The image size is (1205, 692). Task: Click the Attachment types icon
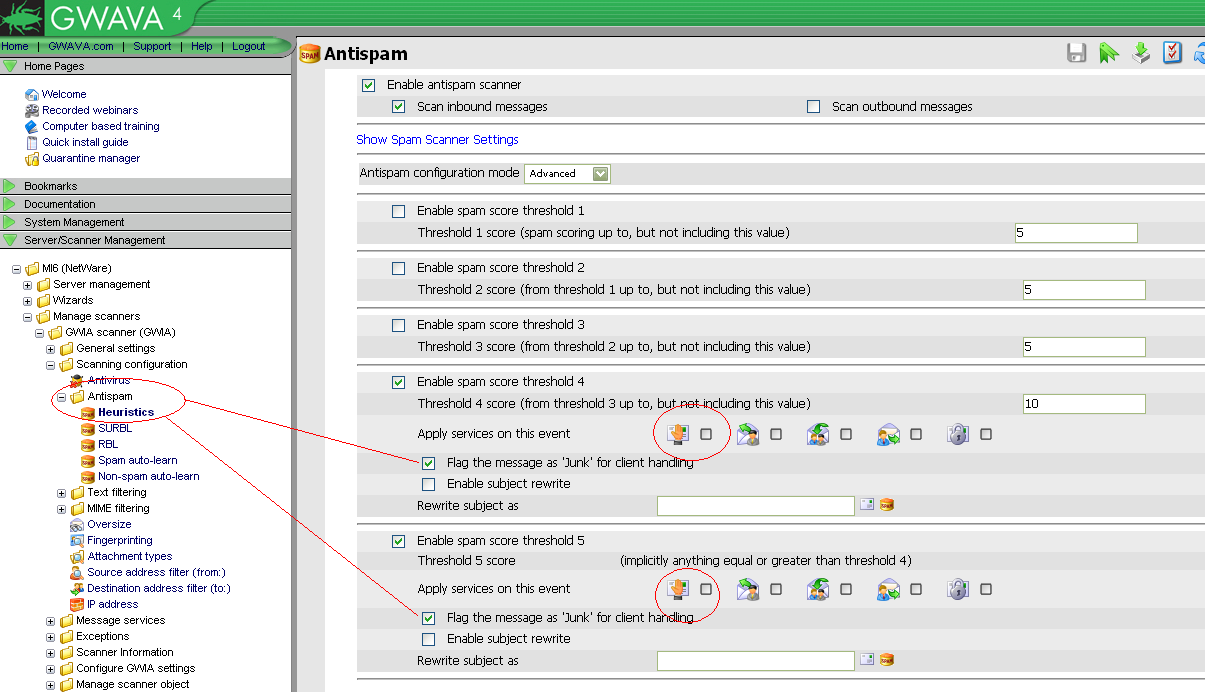77,556
